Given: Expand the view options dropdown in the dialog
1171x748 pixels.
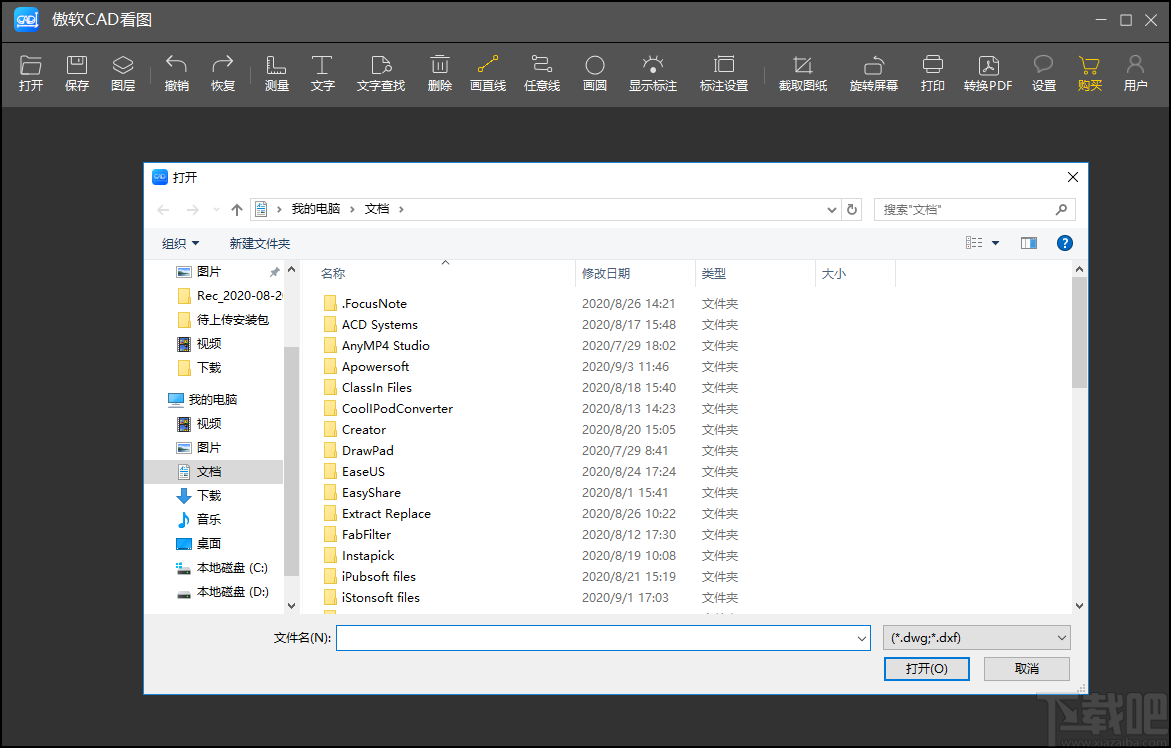Looking at the screenshot, I should (993, 242).
